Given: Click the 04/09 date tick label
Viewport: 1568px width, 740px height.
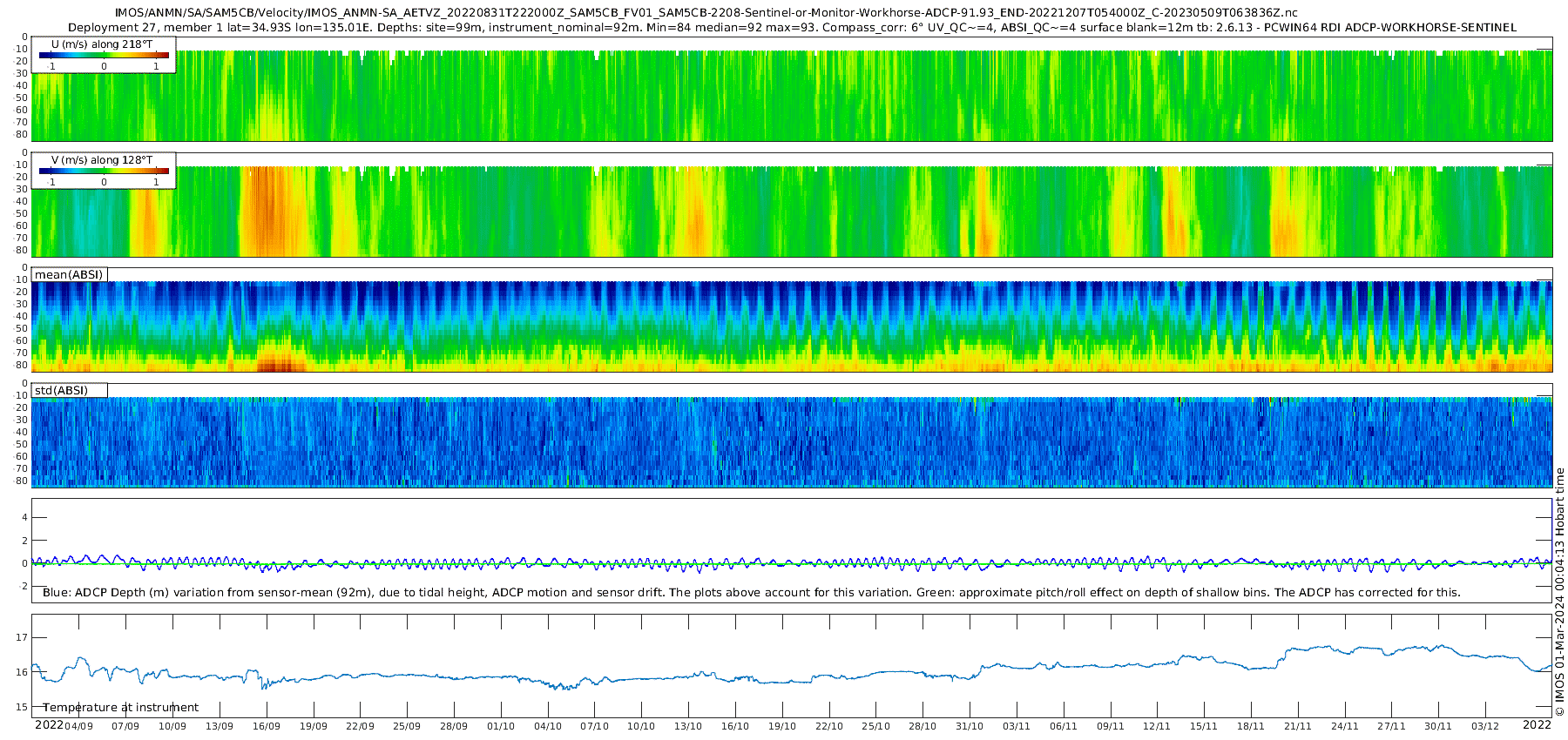Looking at the screenshot, I should pos(78,726).
